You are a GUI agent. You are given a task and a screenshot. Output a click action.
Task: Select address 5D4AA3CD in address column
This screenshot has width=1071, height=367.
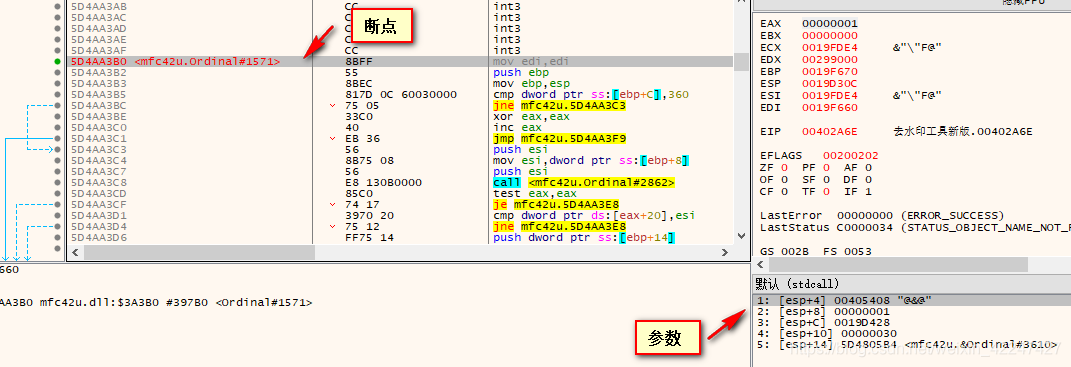click(x=98, y=193)
